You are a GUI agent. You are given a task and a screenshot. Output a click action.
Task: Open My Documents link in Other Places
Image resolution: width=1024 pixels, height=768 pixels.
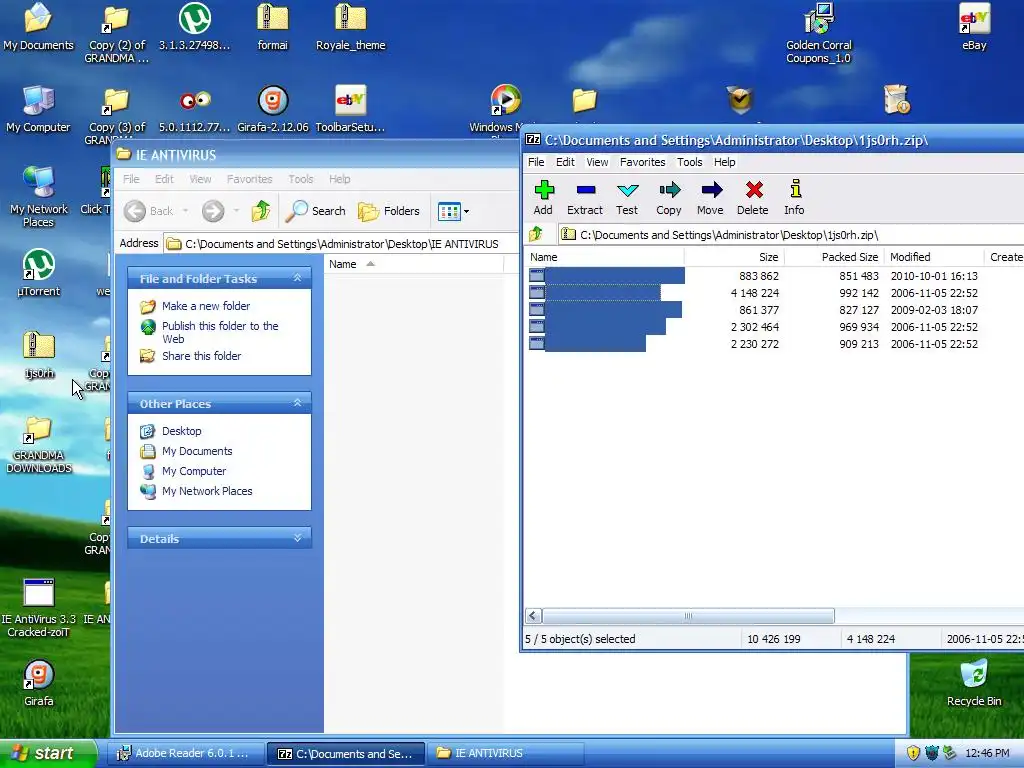197,451
